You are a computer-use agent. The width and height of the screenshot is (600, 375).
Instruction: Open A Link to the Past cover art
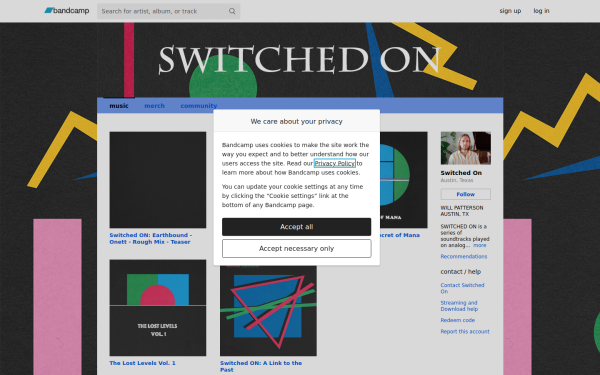(268, 311)
